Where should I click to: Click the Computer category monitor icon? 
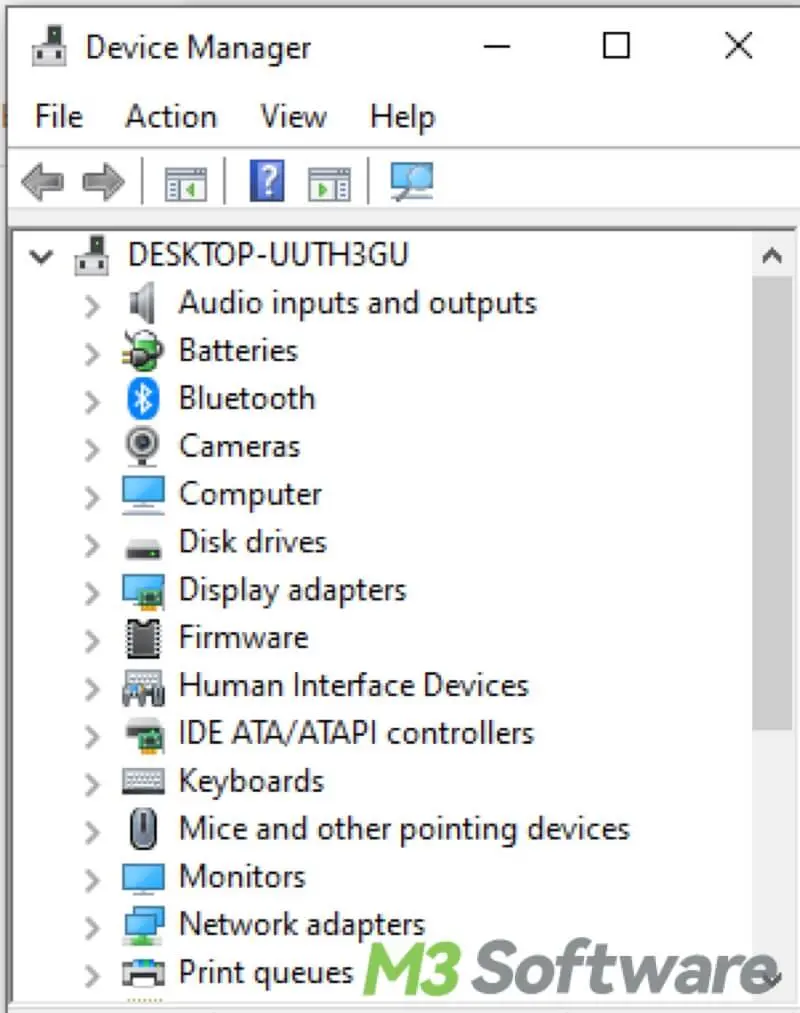coord(143,495)
